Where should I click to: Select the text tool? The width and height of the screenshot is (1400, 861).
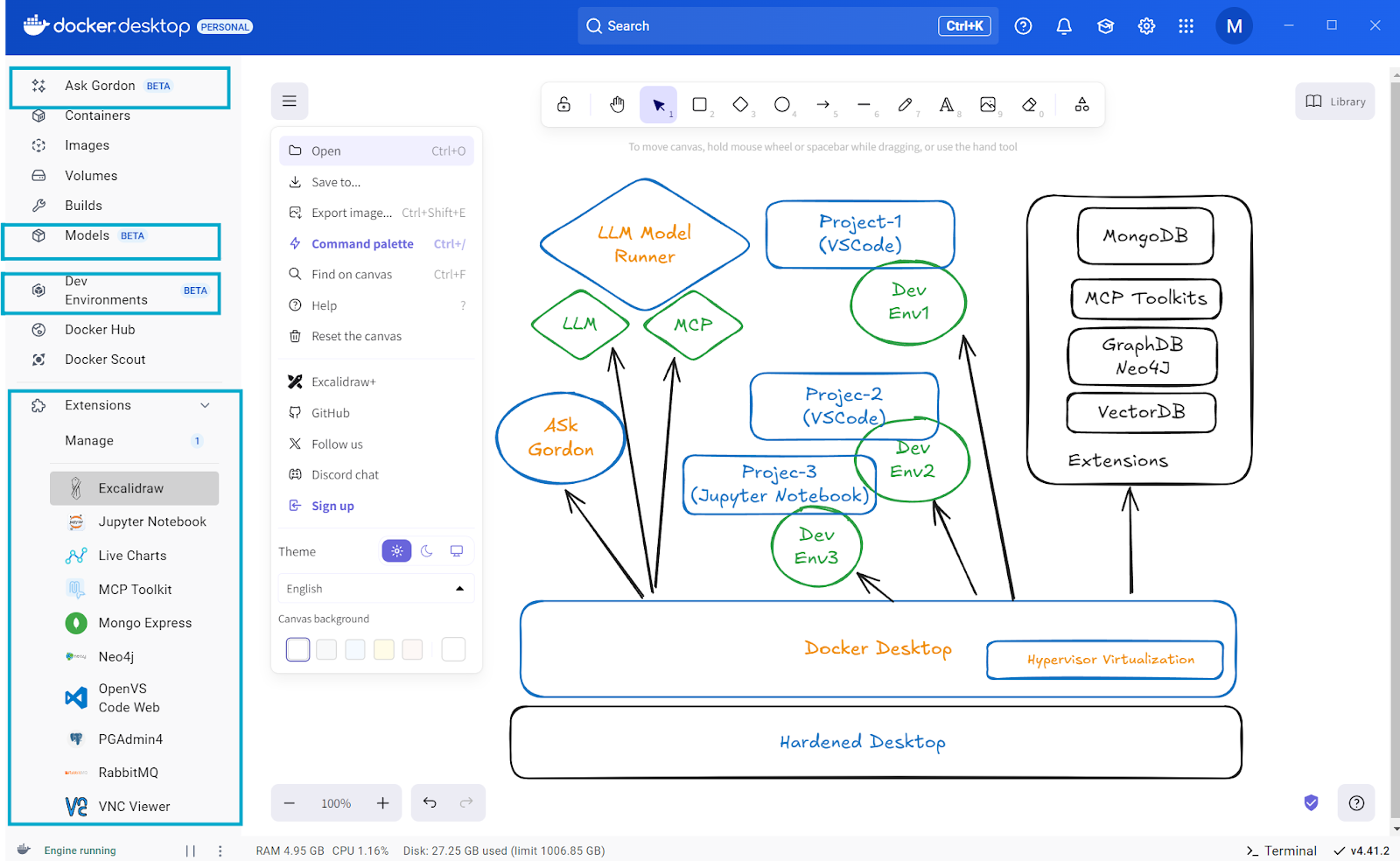coord(946,105)
